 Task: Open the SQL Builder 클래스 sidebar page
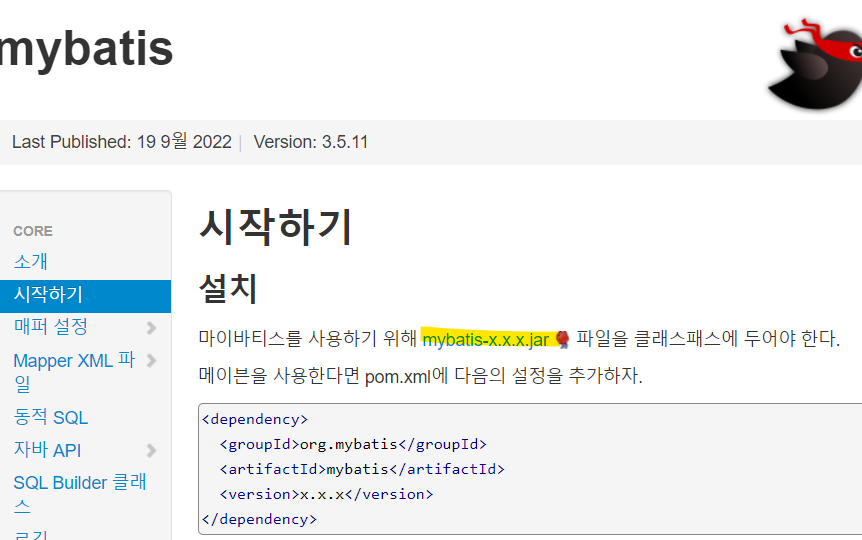(x=80, y=494)
